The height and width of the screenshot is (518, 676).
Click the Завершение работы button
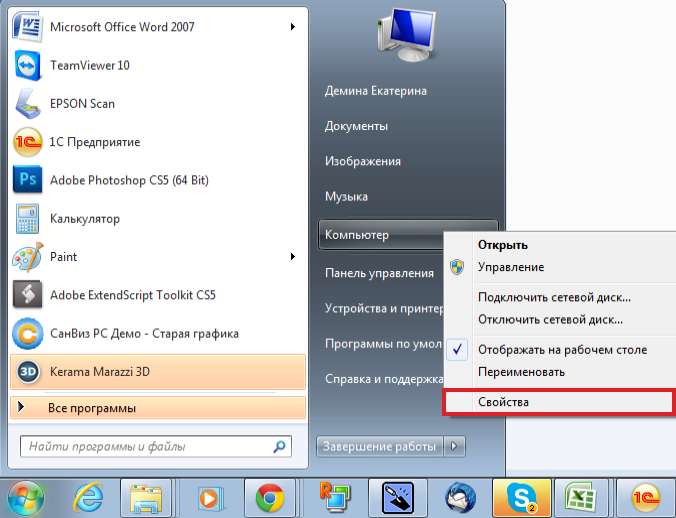coord(379,446)
